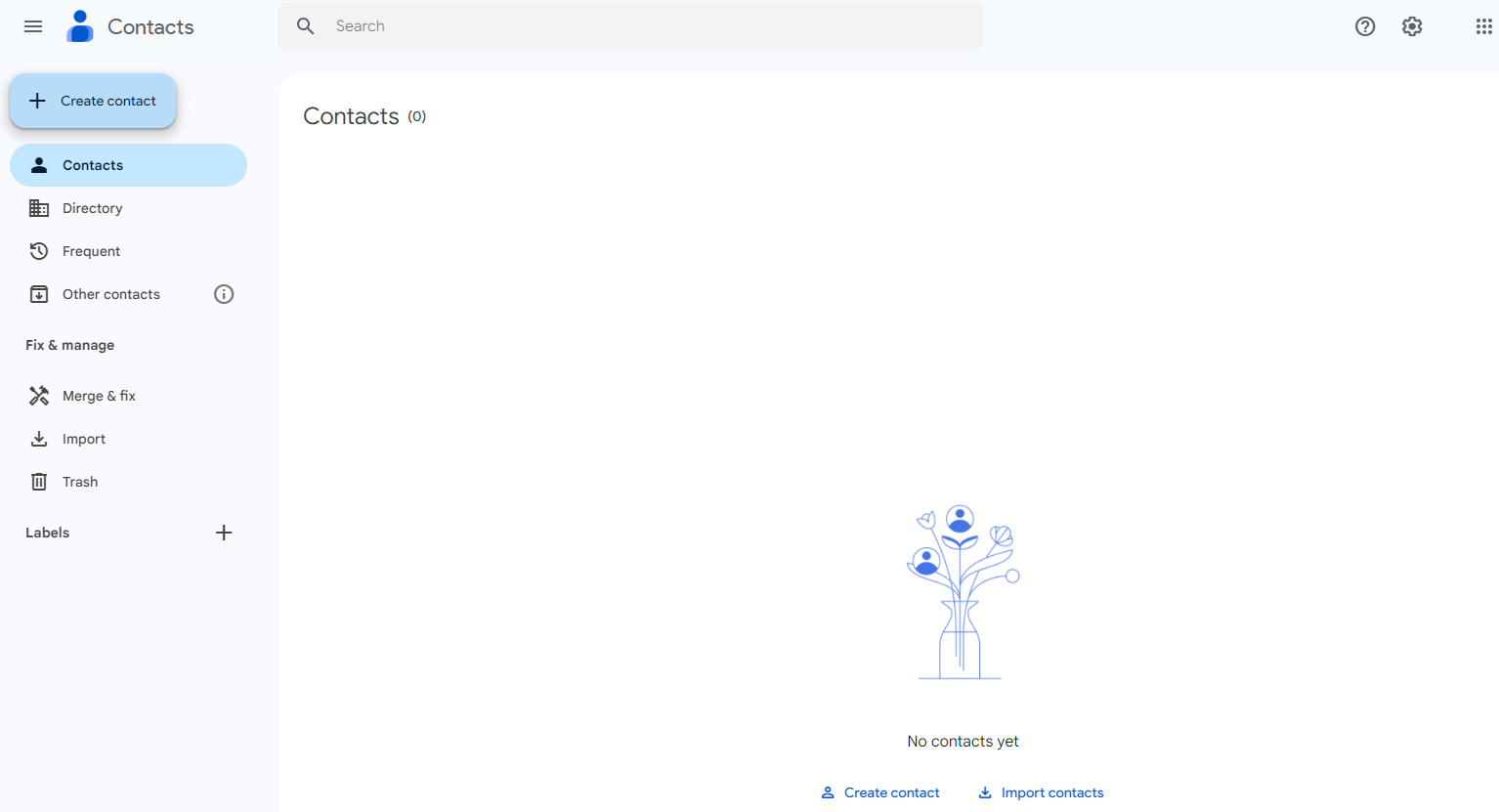This screenshot has width=1499, height=812.
Task: Click the No contacts yet message
Action: 963,742
